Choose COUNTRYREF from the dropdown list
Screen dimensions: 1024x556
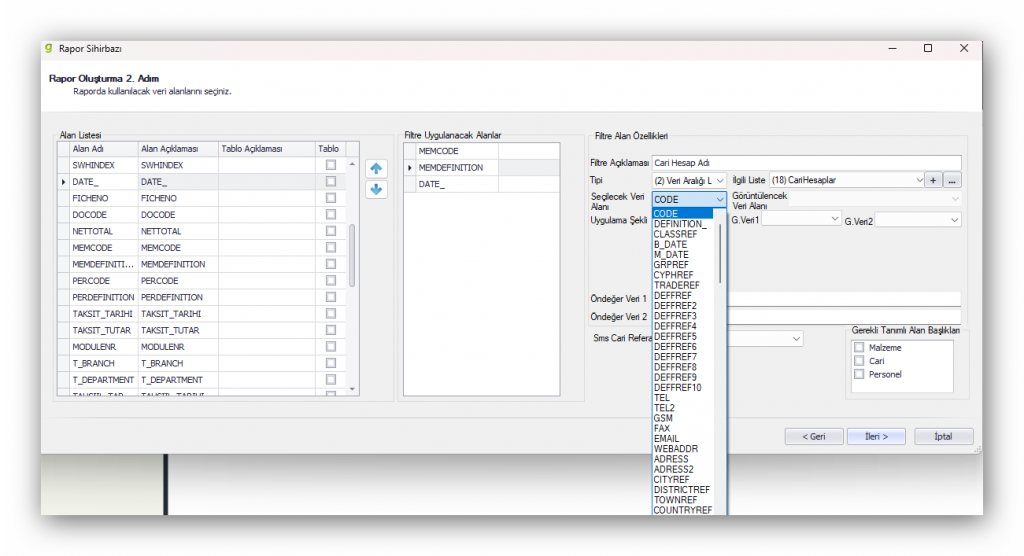[682, 510]
